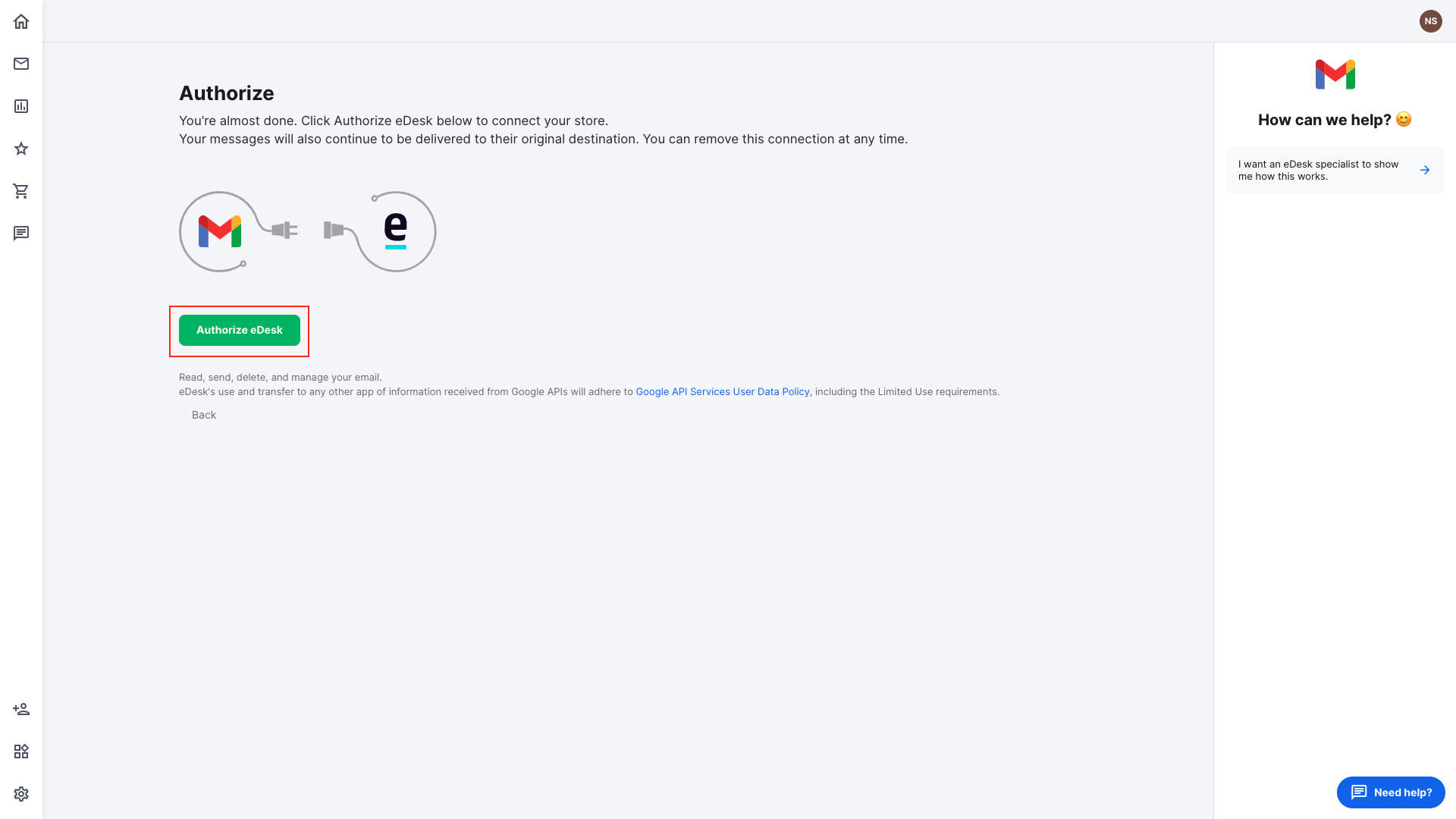Click the arrow on specialist request card
Viewport: 1456px width, 819px height.
(1425, 170)
